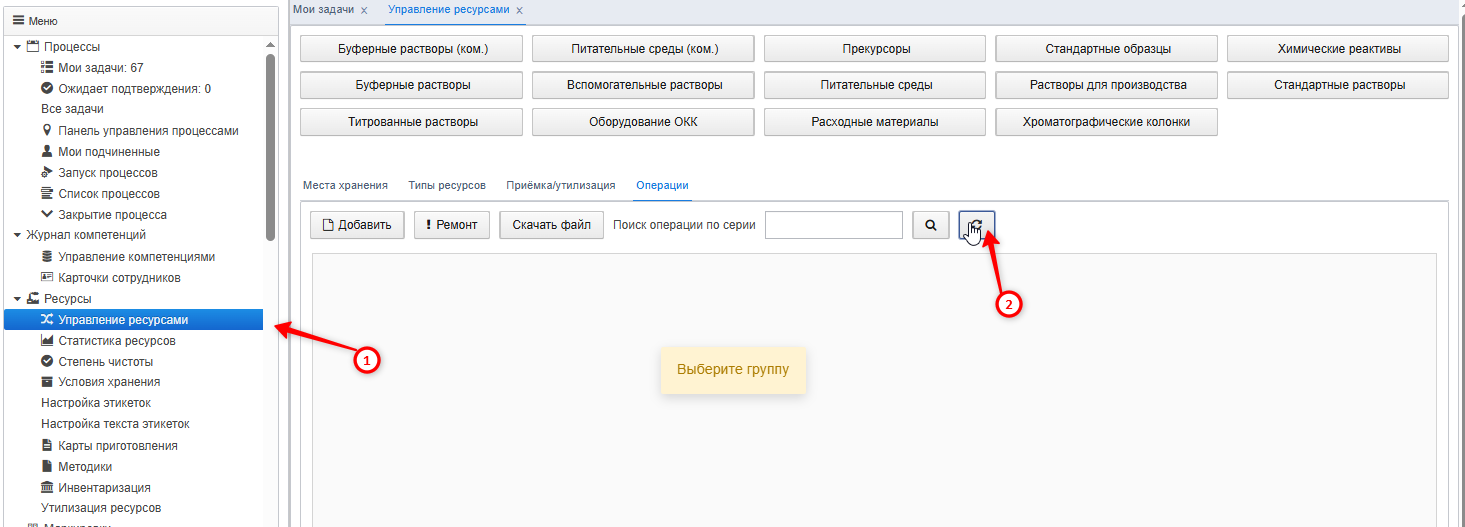
Task: Choose group Буферные растворы (ком.)
Action: coord(412,49)
